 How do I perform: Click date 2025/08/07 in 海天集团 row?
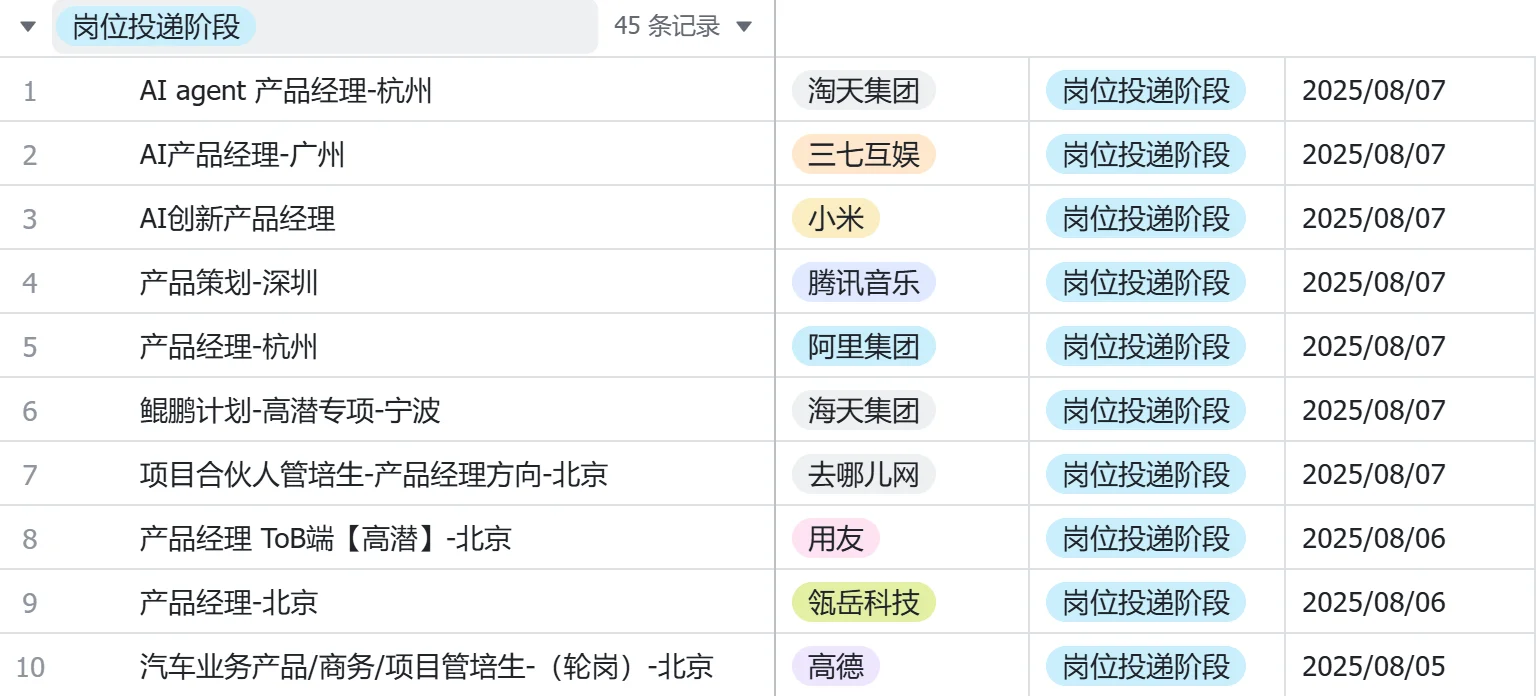(x=1374, y=411)
